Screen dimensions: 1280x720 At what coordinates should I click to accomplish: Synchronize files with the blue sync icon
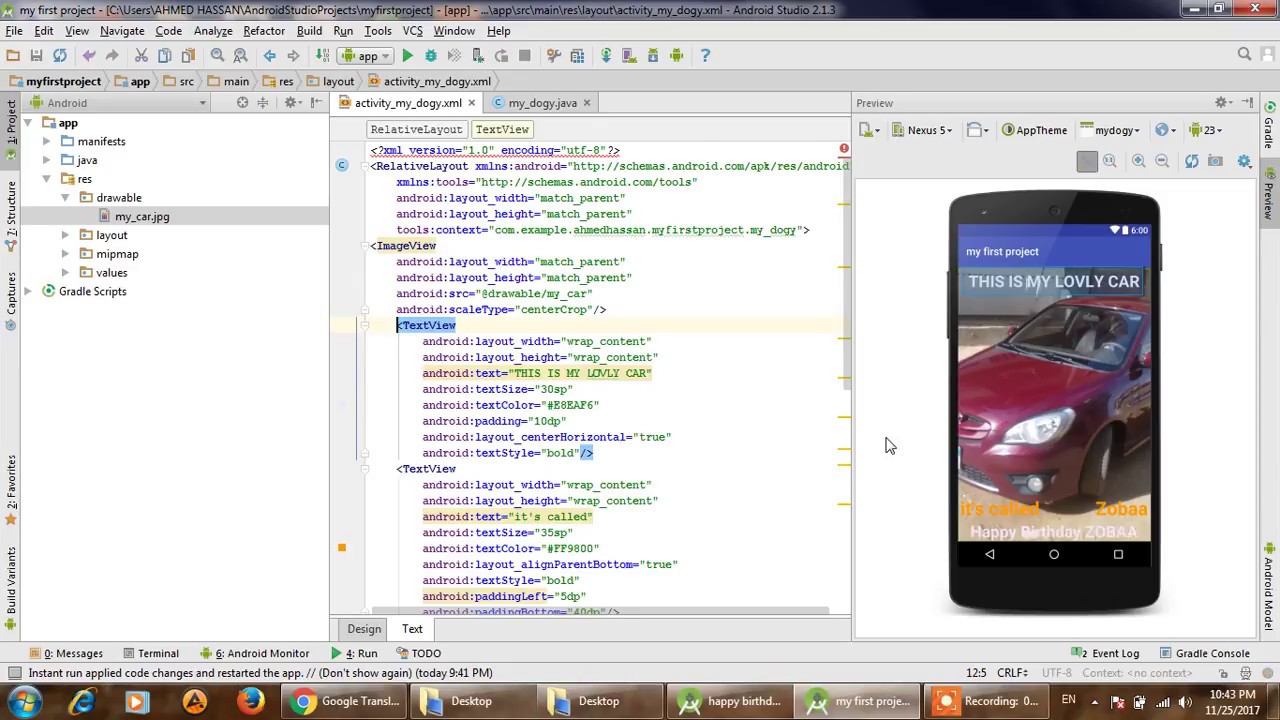tap(60, 56)
